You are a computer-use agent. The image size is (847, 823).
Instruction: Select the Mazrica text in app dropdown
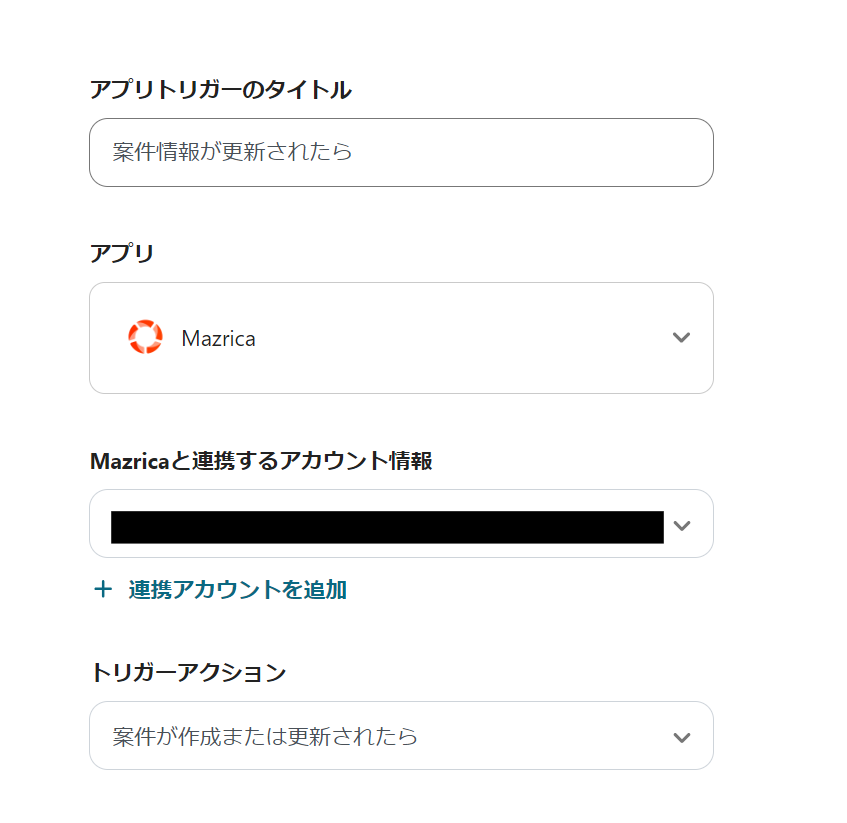(x=218, y=339)
